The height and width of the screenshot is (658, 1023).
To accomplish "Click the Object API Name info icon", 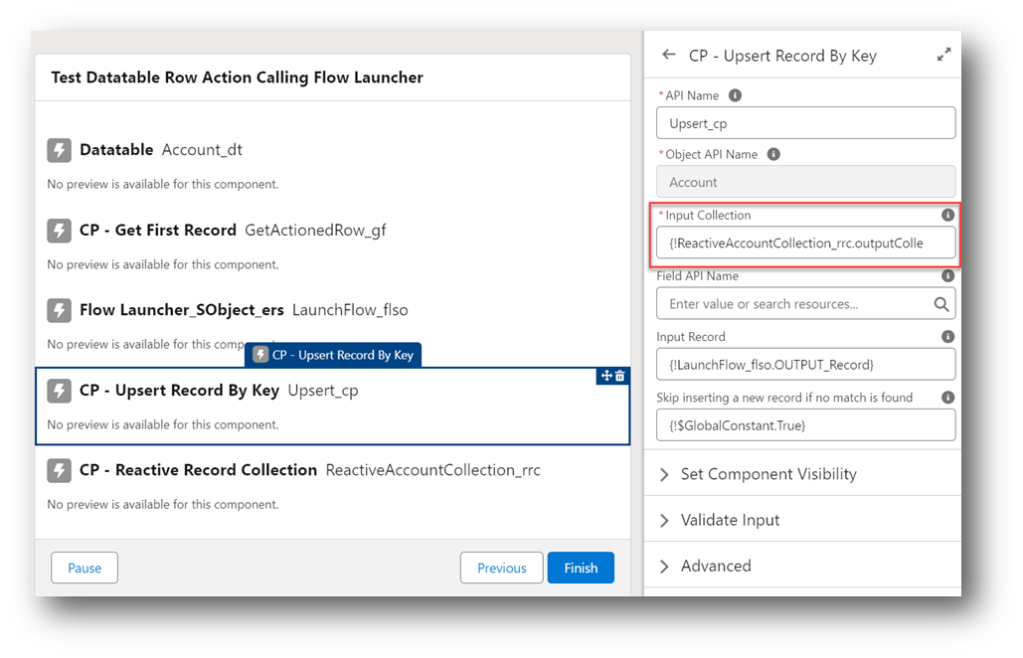I will click(x=773, y=155).
